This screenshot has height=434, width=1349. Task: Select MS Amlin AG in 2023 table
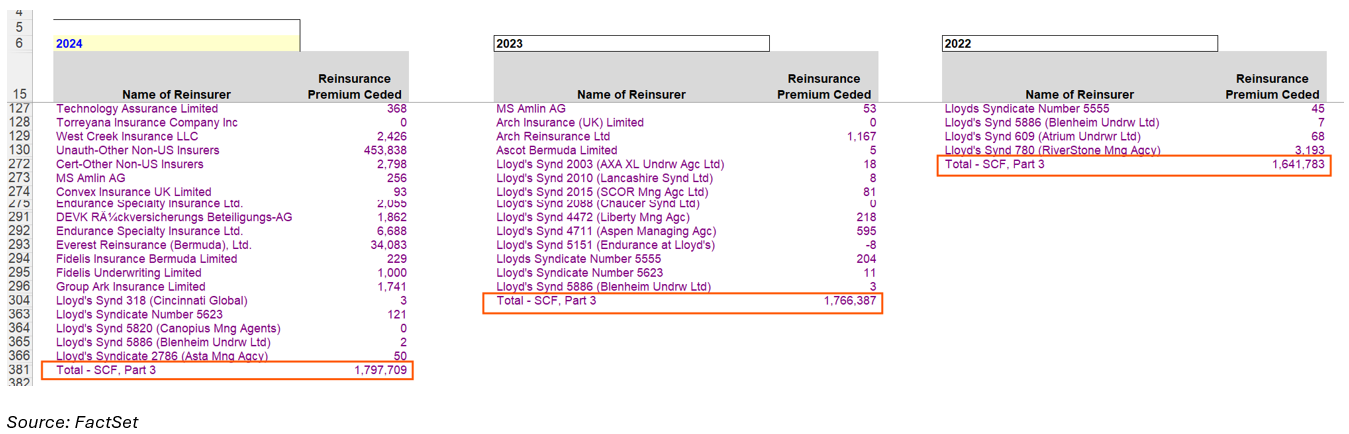[531, 108]
